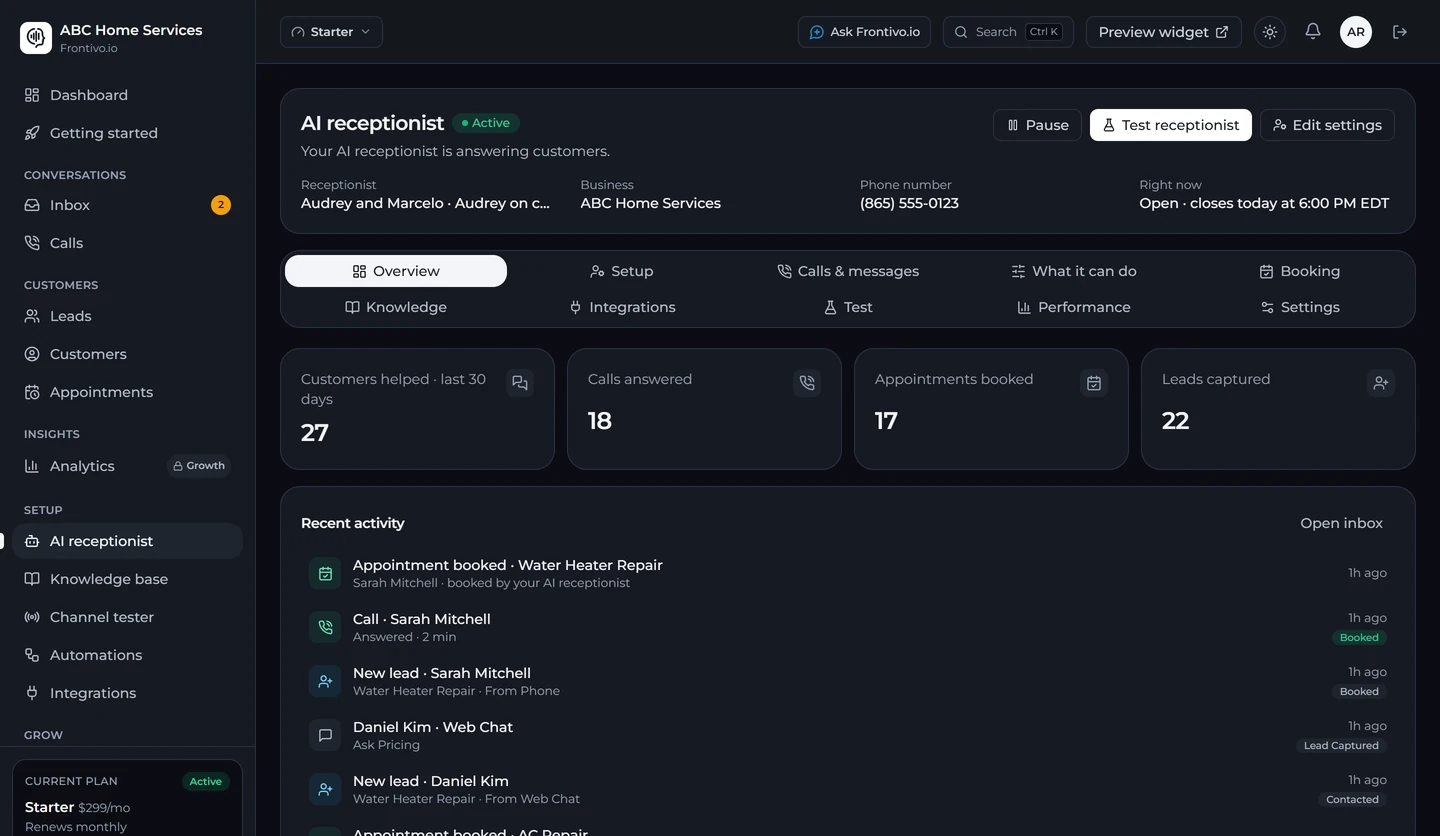
Task: Open the Calls & messages tab
Action: [848, 271]
